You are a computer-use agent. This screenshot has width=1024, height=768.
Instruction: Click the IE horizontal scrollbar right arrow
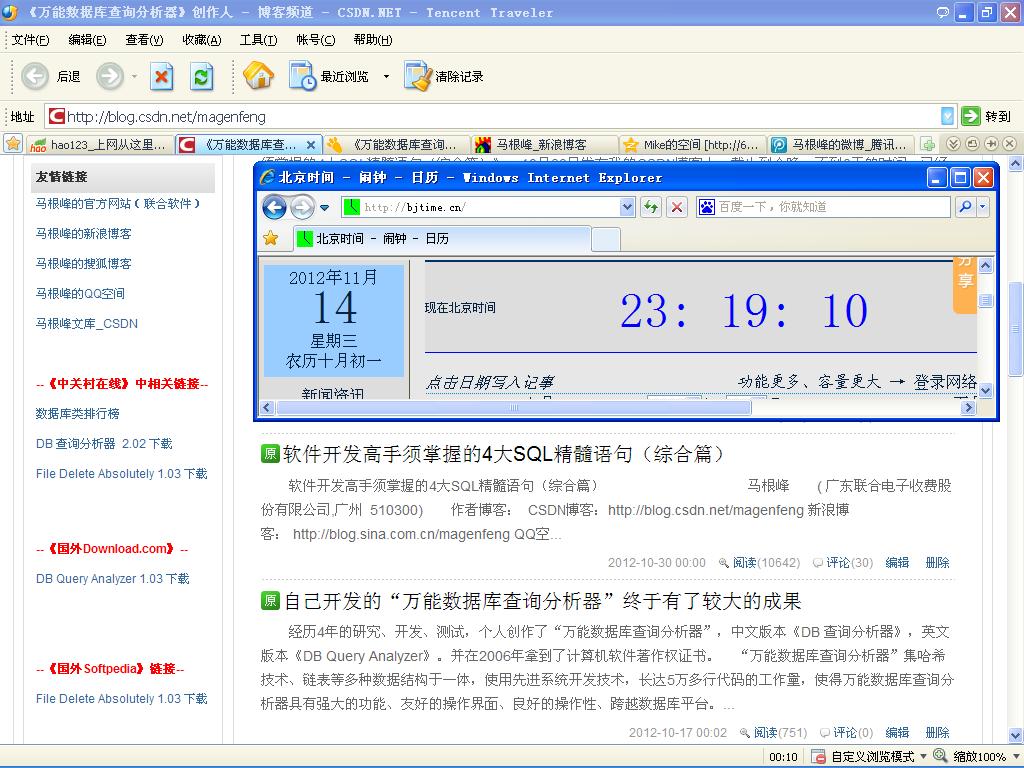click(x=968, y=408)
